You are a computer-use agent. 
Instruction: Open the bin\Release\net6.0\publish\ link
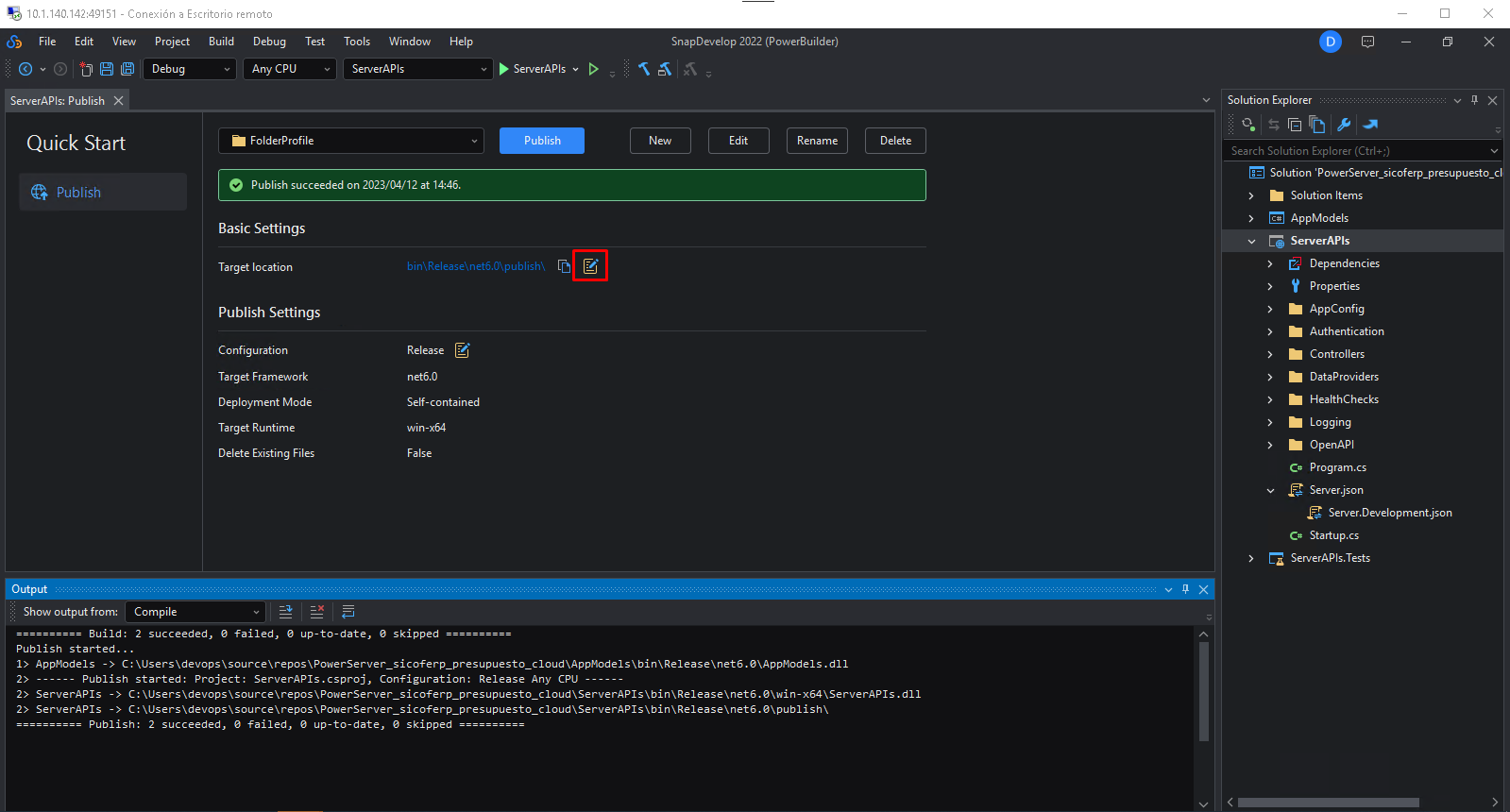point(476,266)
